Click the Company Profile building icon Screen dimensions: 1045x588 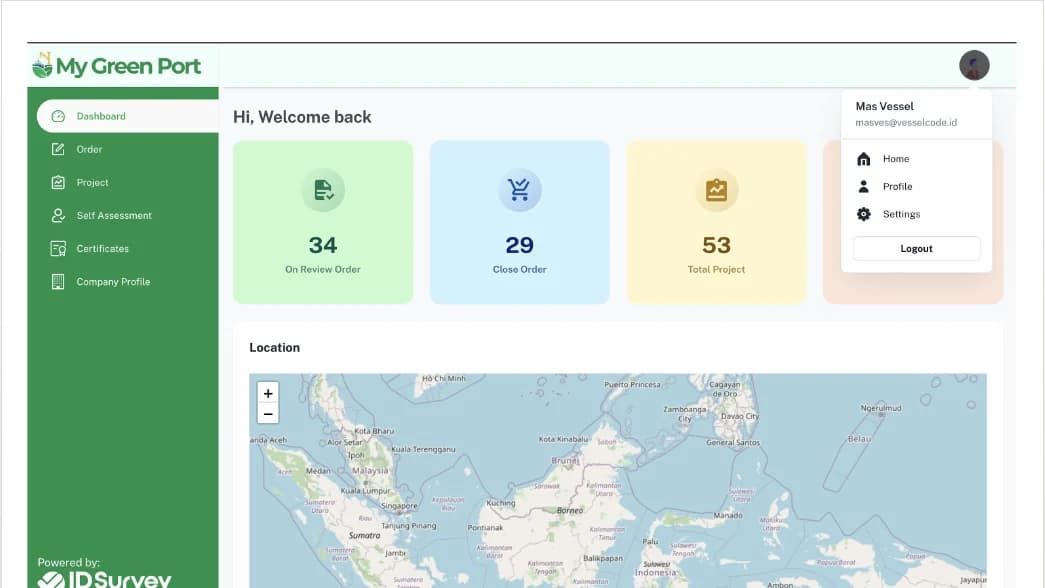click(x=58, y=281)
